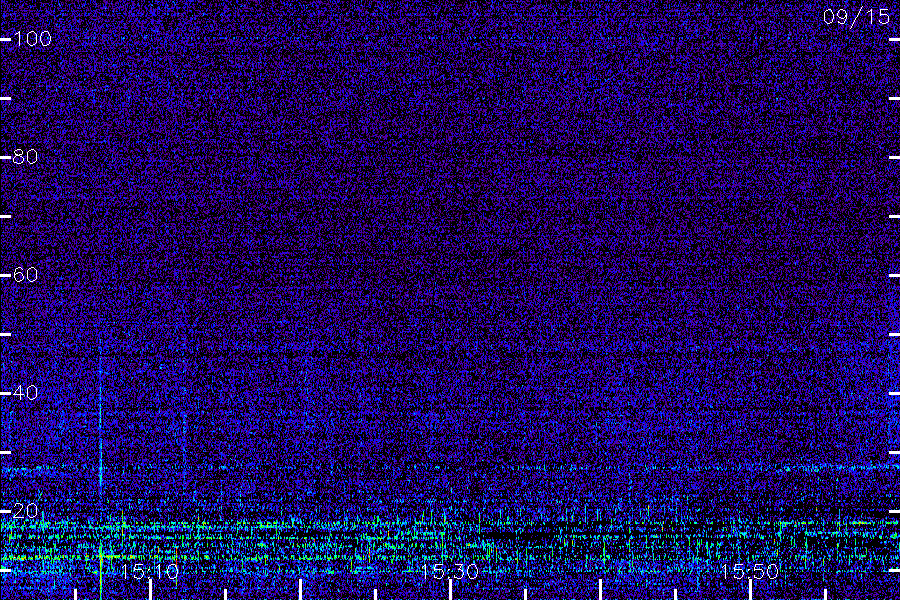Click the 15:50 time axis label
Viewport: 900px width, 600px height.
click(750, 571)
